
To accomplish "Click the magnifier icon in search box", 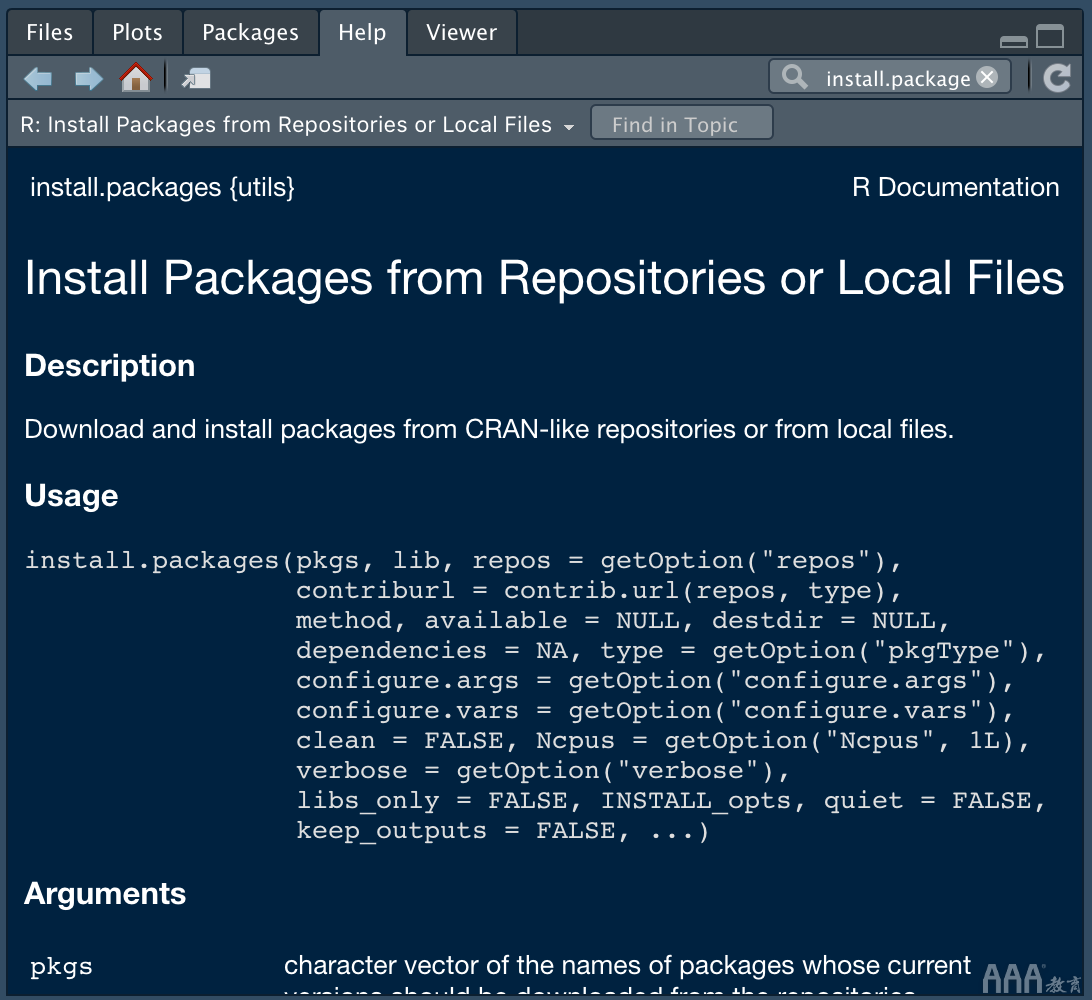I will click(x=795, y=77).
